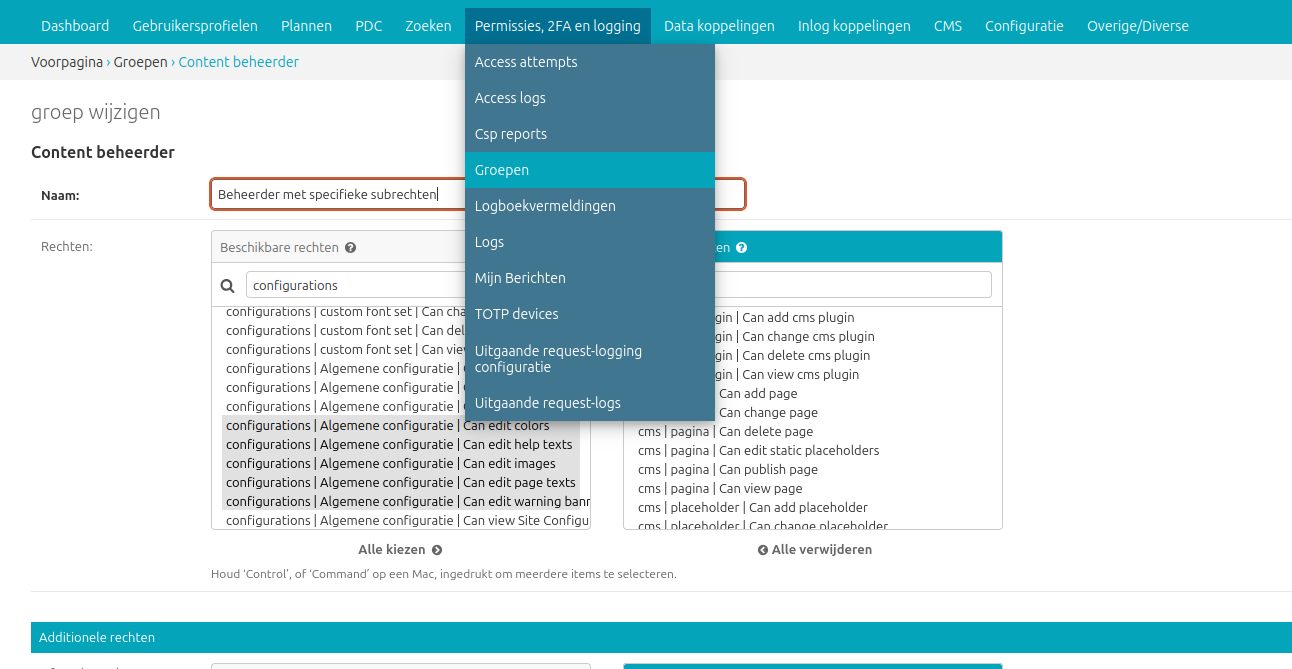
Task: Open Access attempts from the dropdown menu
Action: pos(526,62)
